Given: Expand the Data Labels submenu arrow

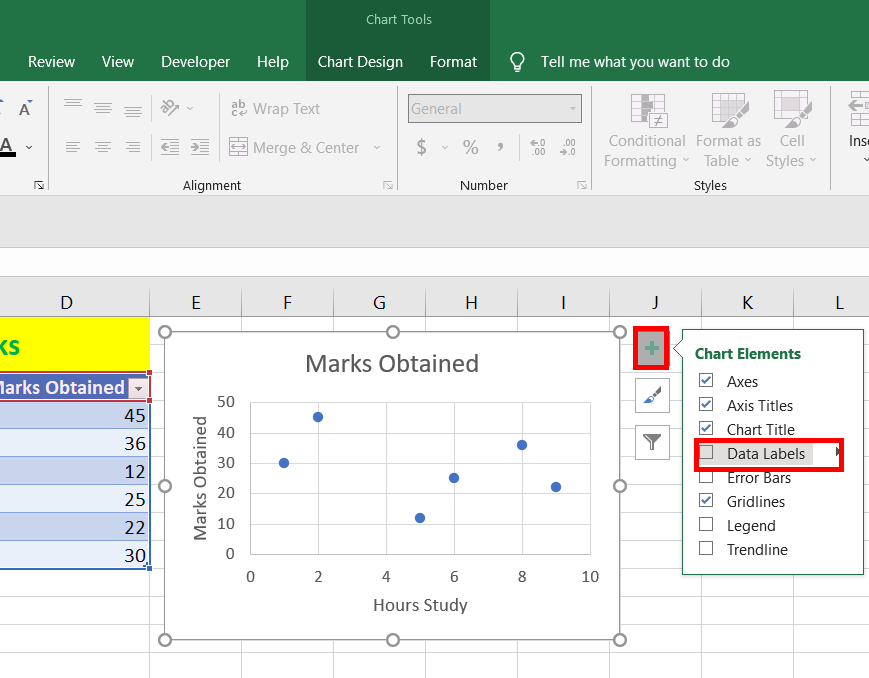Looking at the screenshot, I should pos(837,453).
